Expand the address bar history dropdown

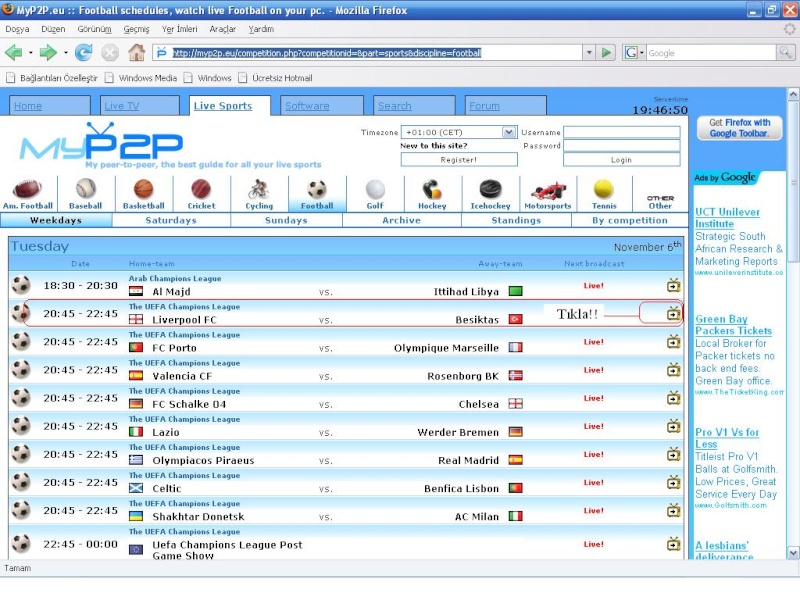point(589,53)
